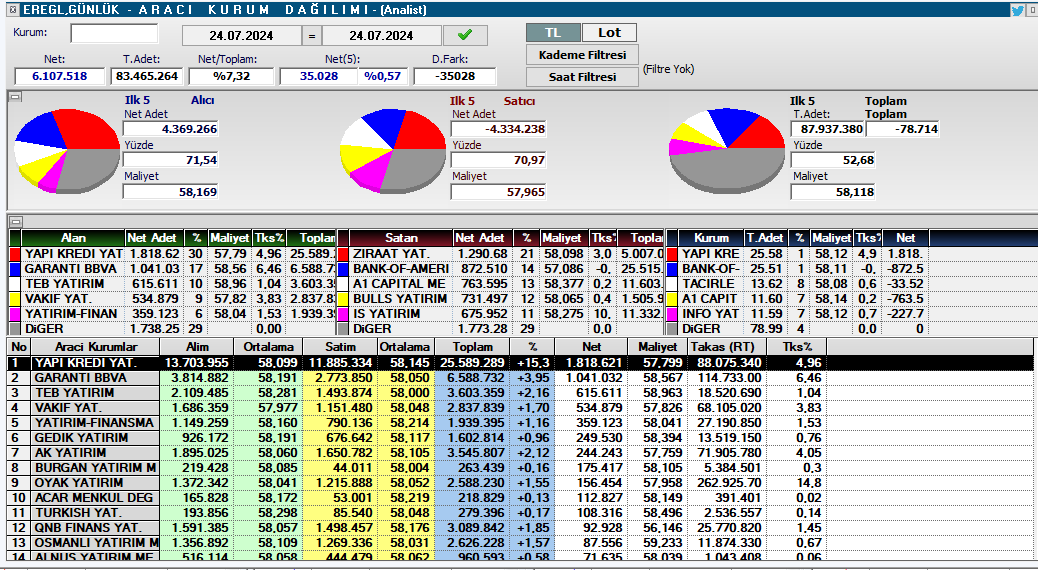This screenshot has width=1038, height=570.
Task: Click white swatch next to TACIRLE in Kurum table
Action: pyautogui.click(x=673, y=283)
